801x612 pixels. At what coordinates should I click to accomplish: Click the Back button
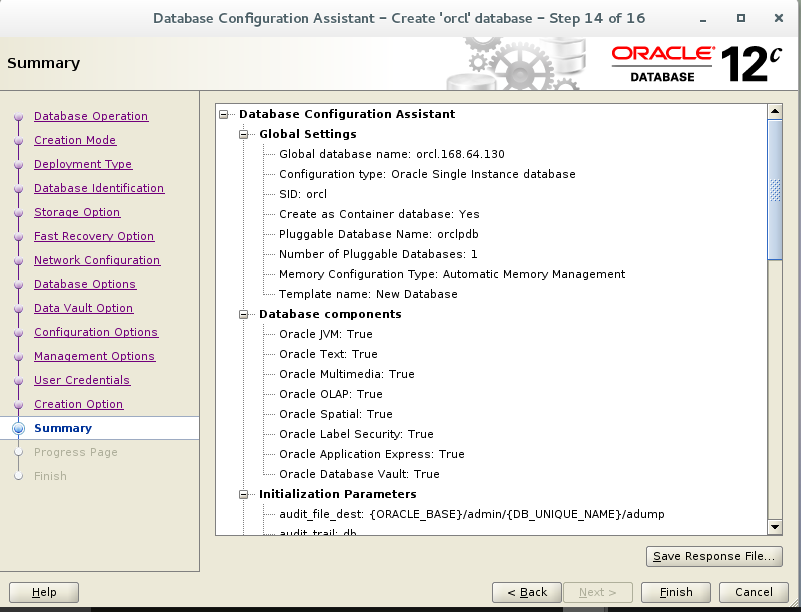(526, 592)
